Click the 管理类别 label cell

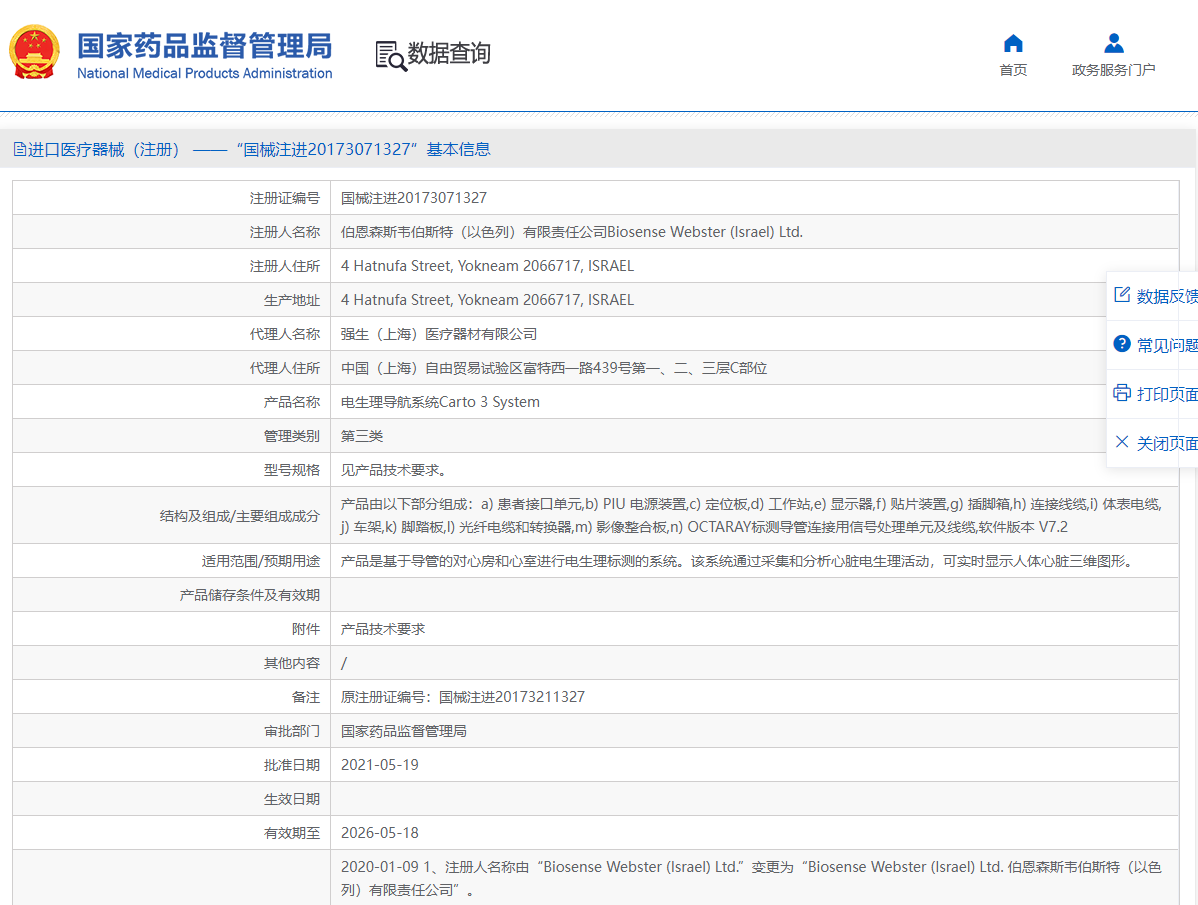tap(171, 436)
